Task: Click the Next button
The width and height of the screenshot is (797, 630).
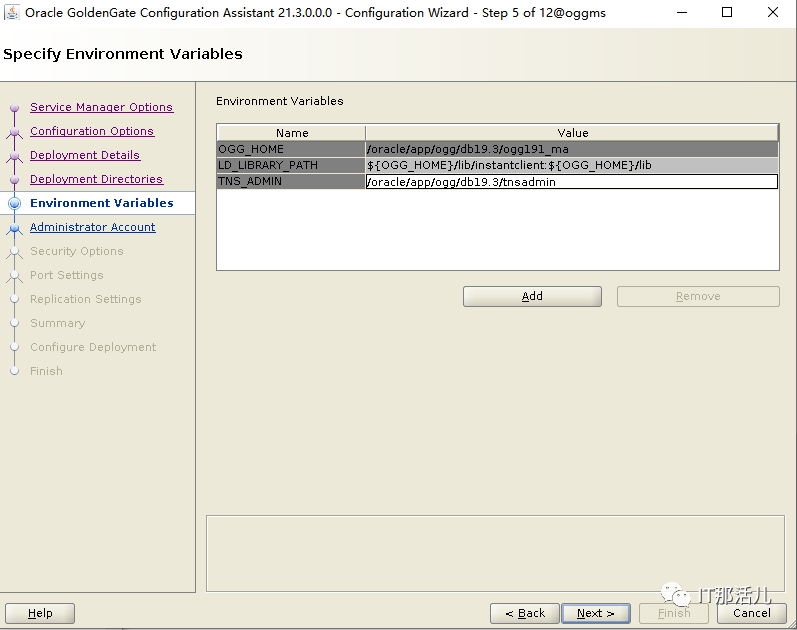Action: coord(596,613)
